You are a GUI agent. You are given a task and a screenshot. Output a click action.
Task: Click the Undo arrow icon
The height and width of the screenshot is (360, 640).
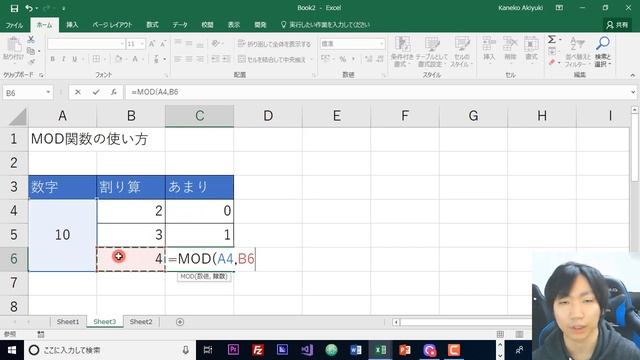(x=29, y=8)
